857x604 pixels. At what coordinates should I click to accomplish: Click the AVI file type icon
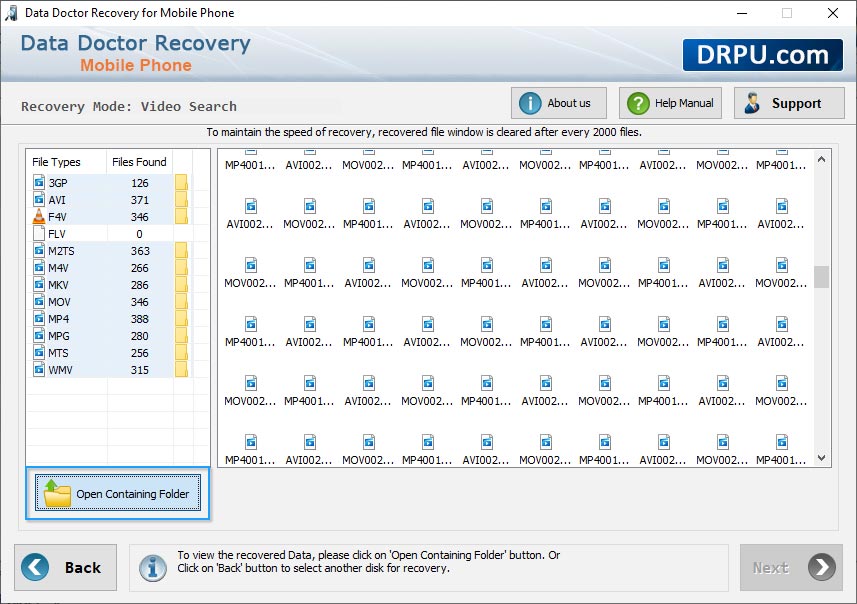click(x=39, y=199)
